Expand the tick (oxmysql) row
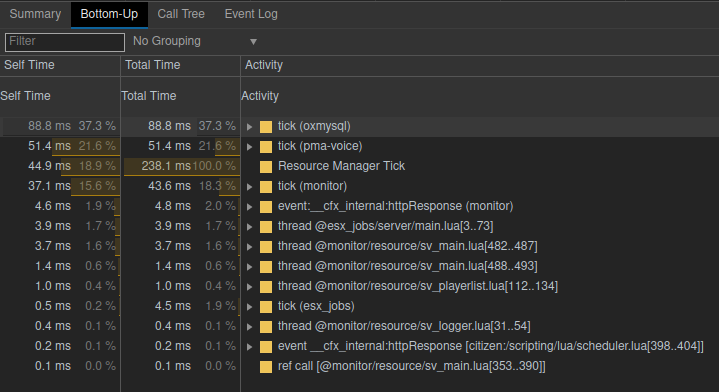This screenshot has height=392, width=719. point(249,127)
